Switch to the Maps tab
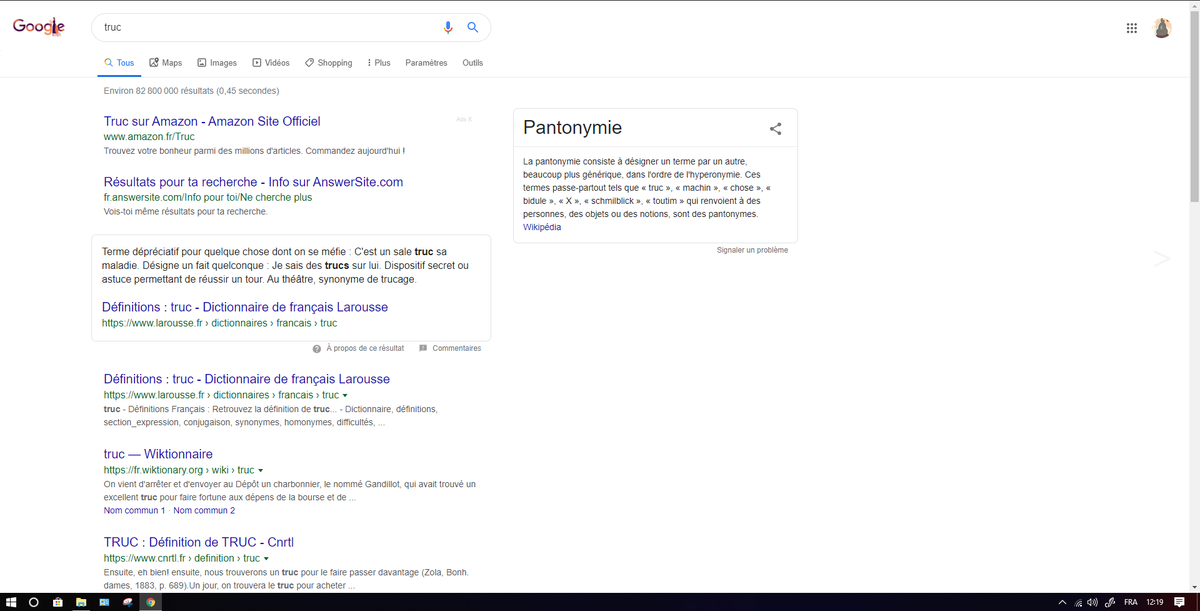 coord(165,63)
